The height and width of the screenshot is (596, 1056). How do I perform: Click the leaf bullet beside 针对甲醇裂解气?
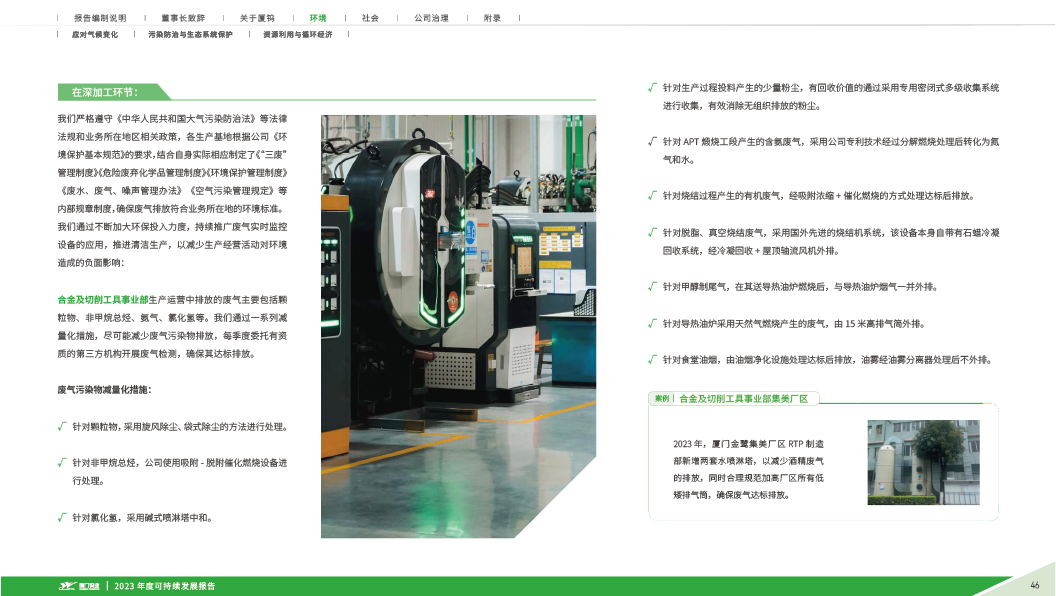[x=652, y=286]
